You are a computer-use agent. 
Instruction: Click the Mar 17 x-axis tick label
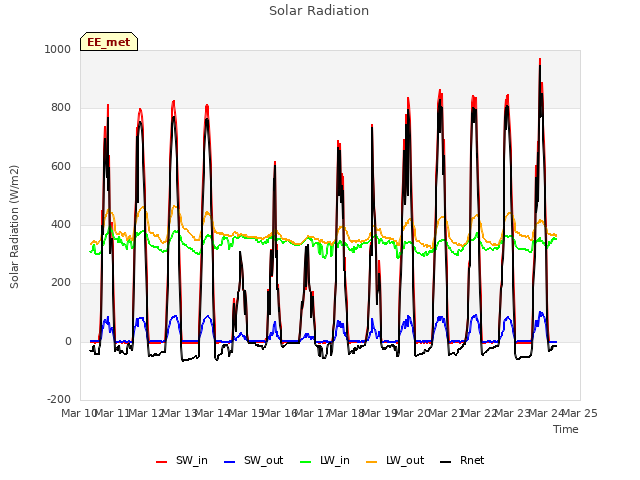[x=312, y=413]
